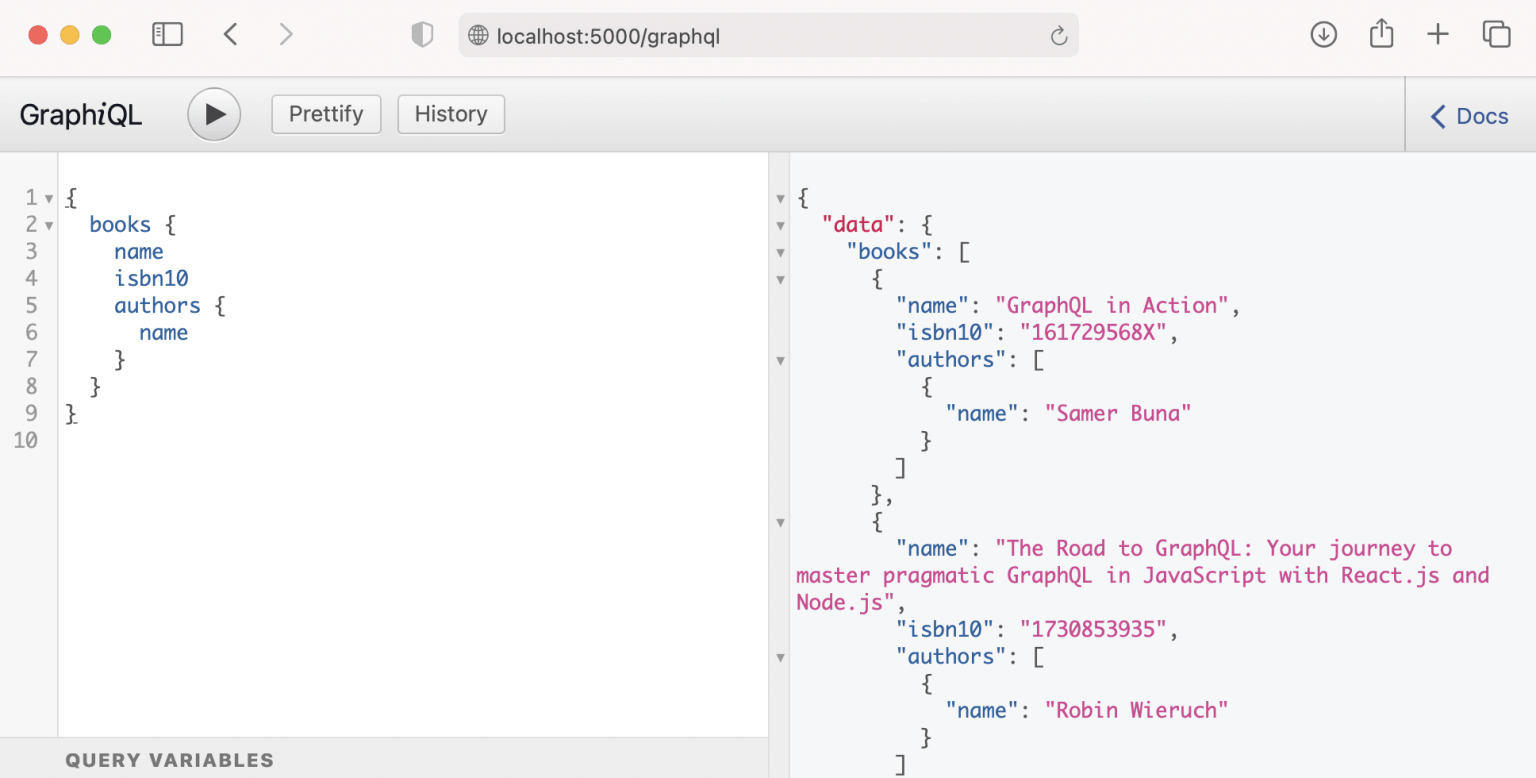The height and width of the screenshot is (778, 1536).
Task: Collapse the "books" array in results
Action: [x=781, y=253]
